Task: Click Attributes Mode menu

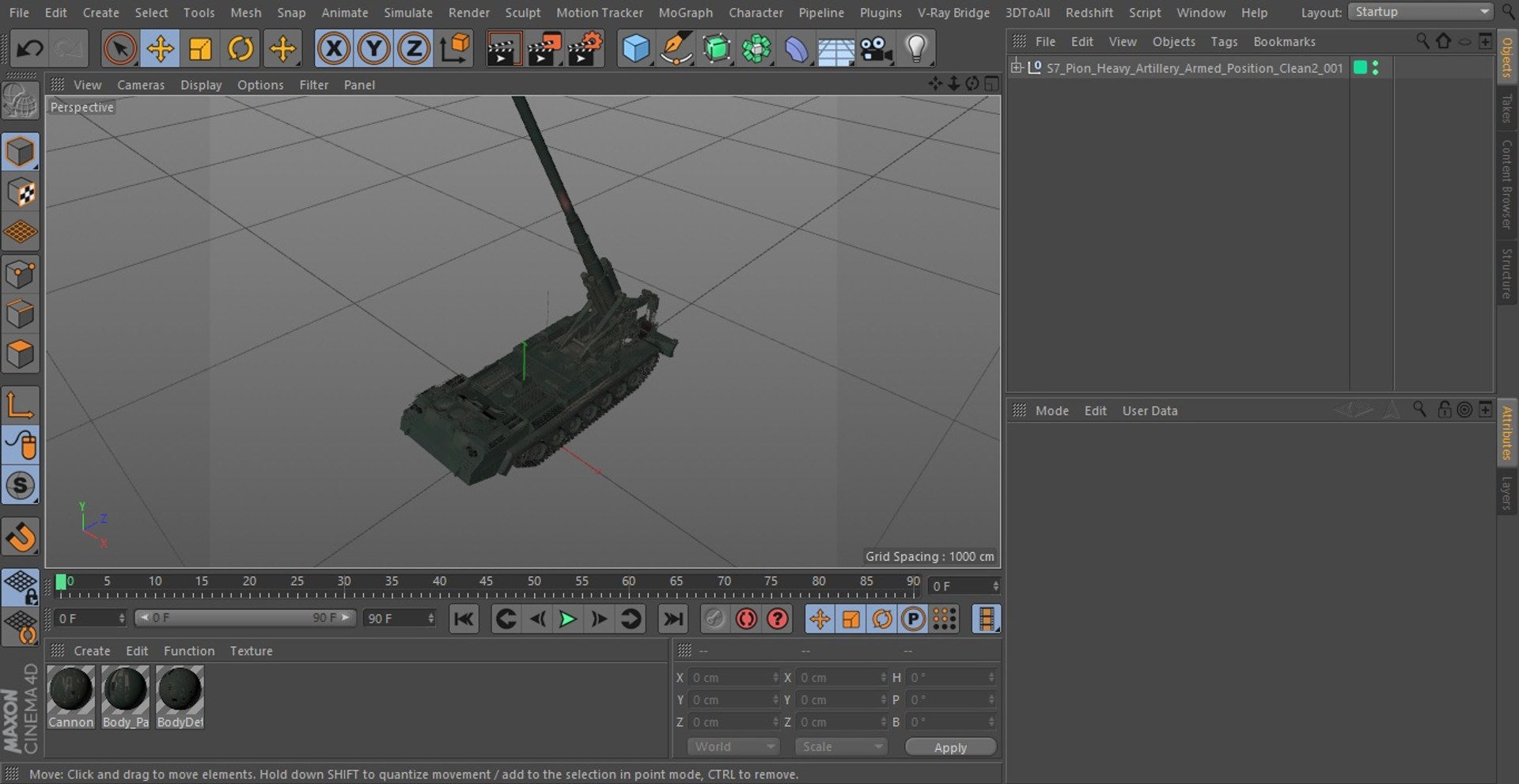Action: (x=1051, y=411)
